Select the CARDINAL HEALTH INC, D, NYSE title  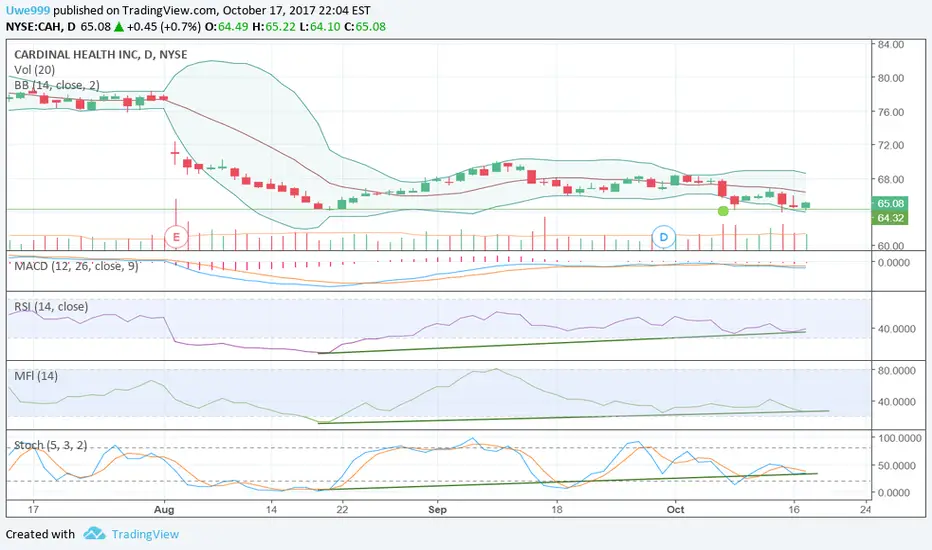[100, 55]
